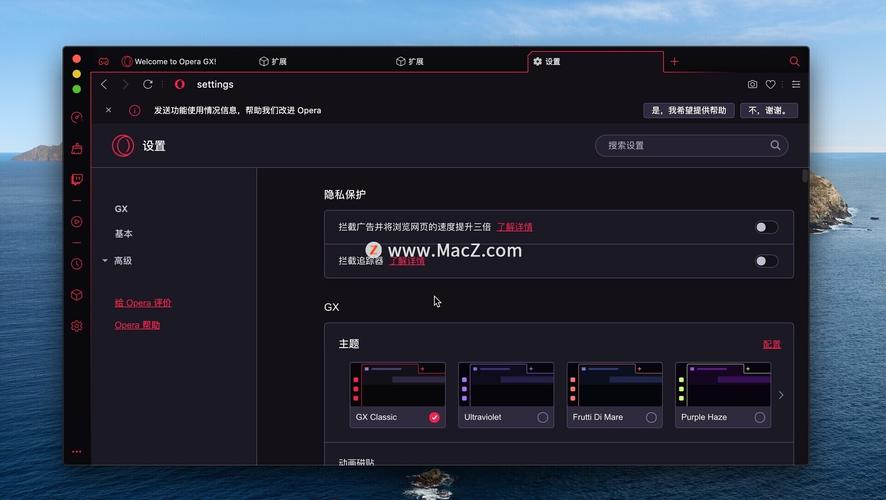Image resolution: width=886 pixels, height=500 pixels.
Task: Switch to the first 扩展 tab
Action: (273, 61)
